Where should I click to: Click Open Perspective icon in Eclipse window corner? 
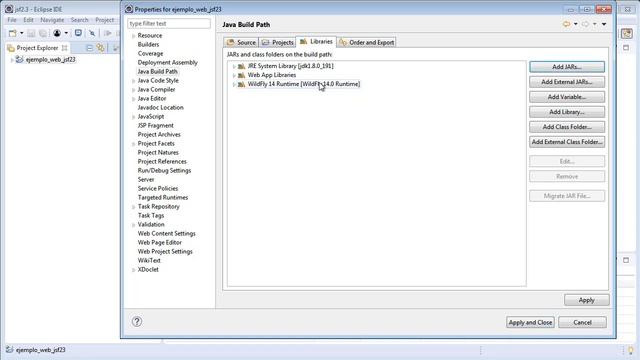click(x=627, y=33)
